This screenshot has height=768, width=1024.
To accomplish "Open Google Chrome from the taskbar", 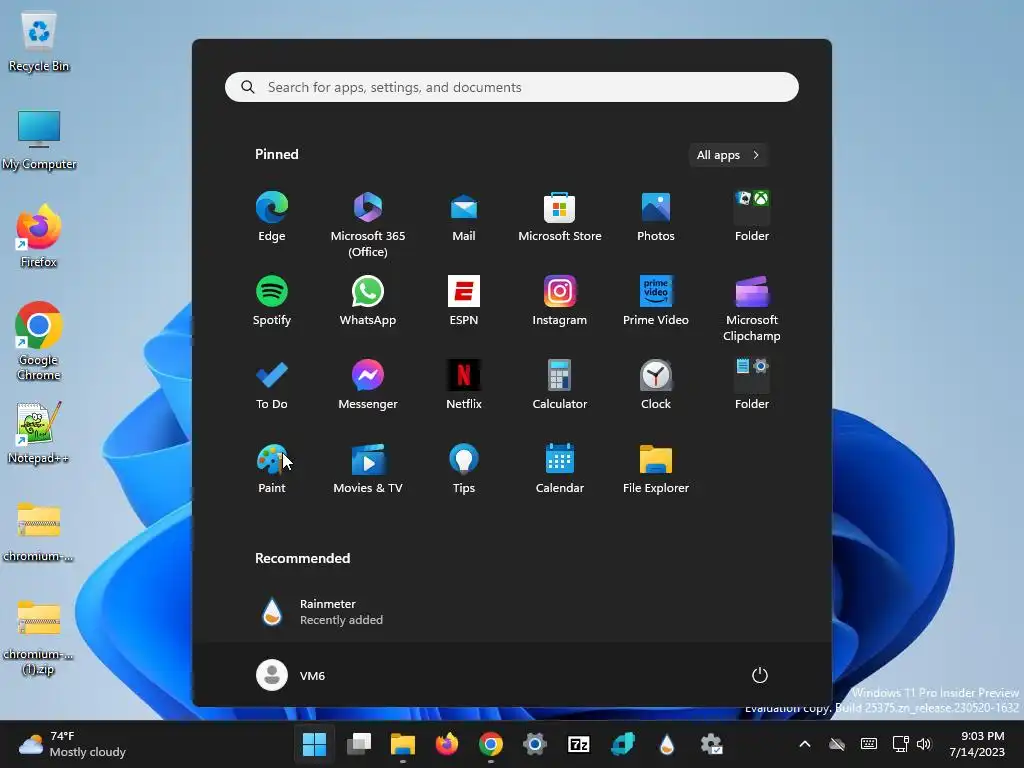I will pyautogui.click(x=490, y=744).
